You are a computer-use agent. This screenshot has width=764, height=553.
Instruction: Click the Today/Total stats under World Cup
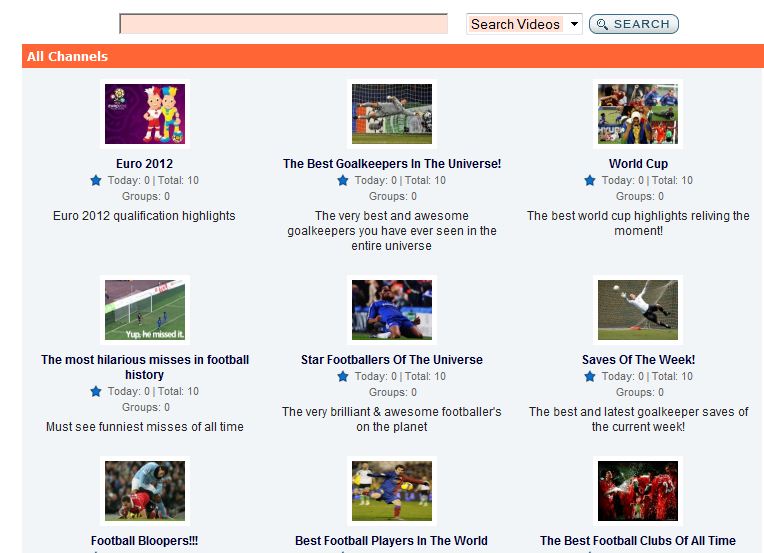[647, 180]
